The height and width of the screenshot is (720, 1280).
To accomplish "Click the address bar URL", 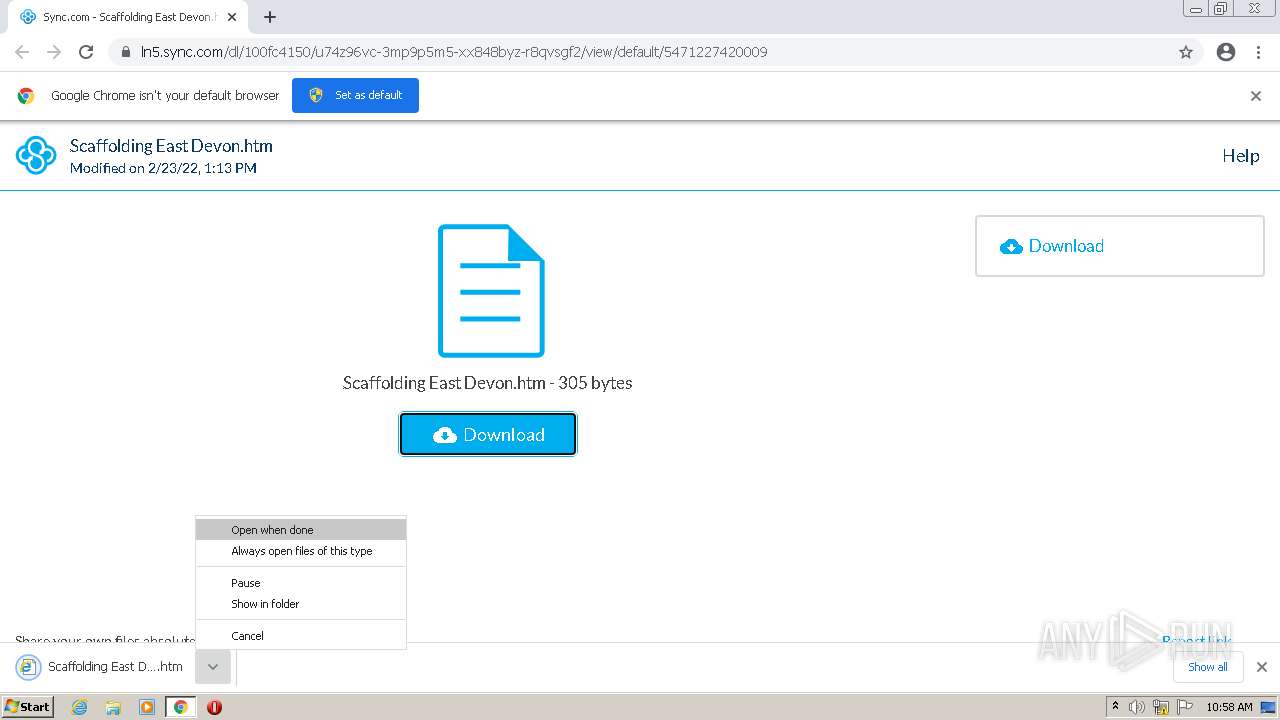I will 455,52.
